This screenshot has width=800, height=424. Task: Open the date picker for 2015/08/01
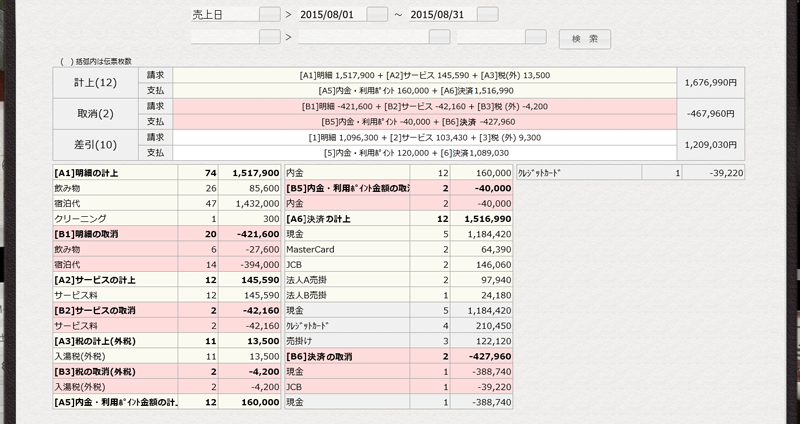[376, 14]
